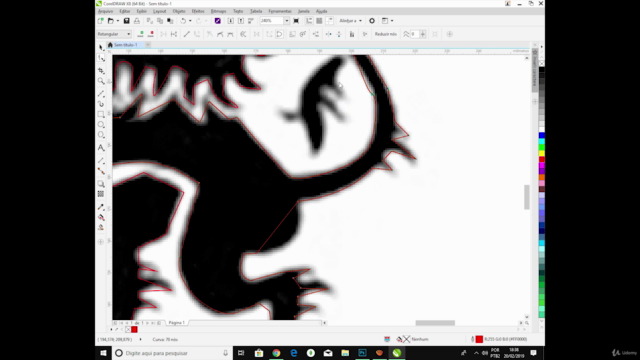
Task: Click the Convert to line icon
Action: click(187, 34)
